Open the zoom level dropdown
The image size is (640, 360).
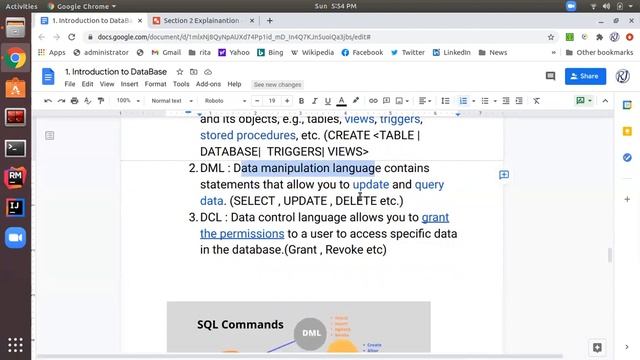pyautogui.click(x=128, y=101)
